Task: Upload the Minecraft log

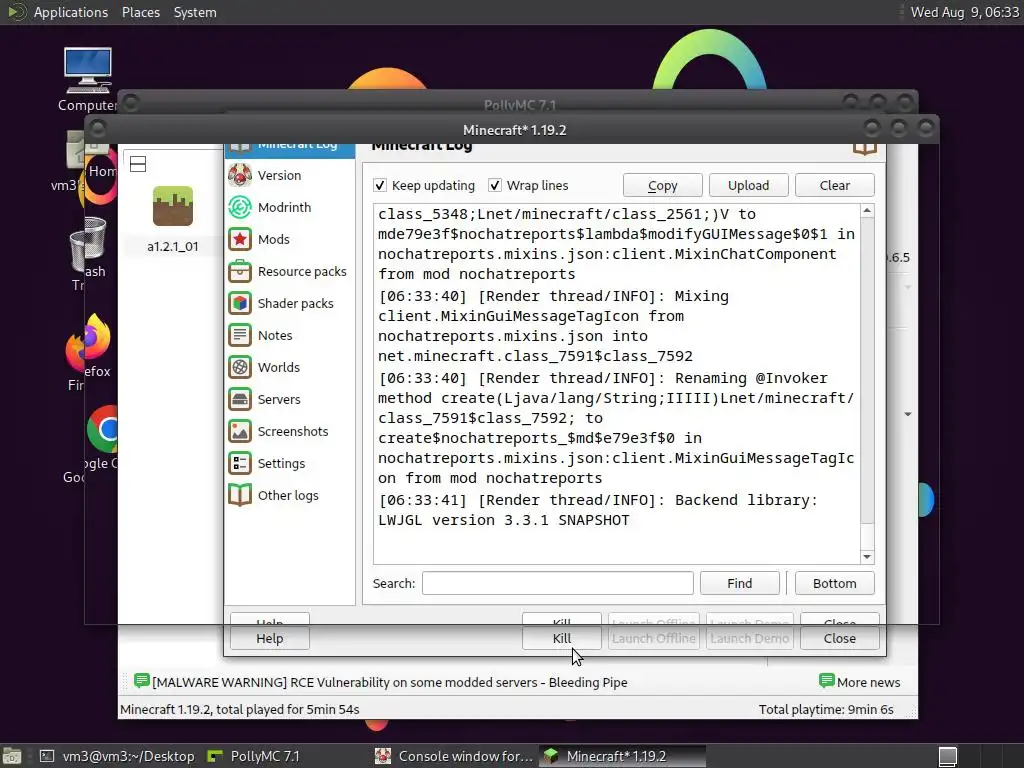Action: tap(748, 185)
